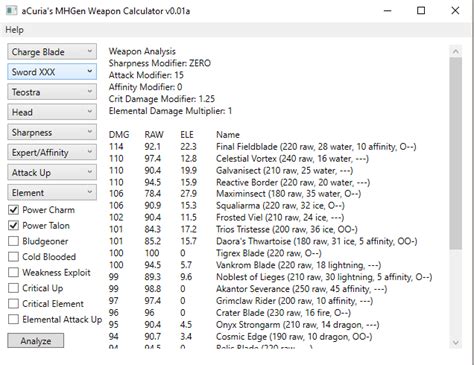Click the Attack Modifier: 15 line

[x=146, y=75]
